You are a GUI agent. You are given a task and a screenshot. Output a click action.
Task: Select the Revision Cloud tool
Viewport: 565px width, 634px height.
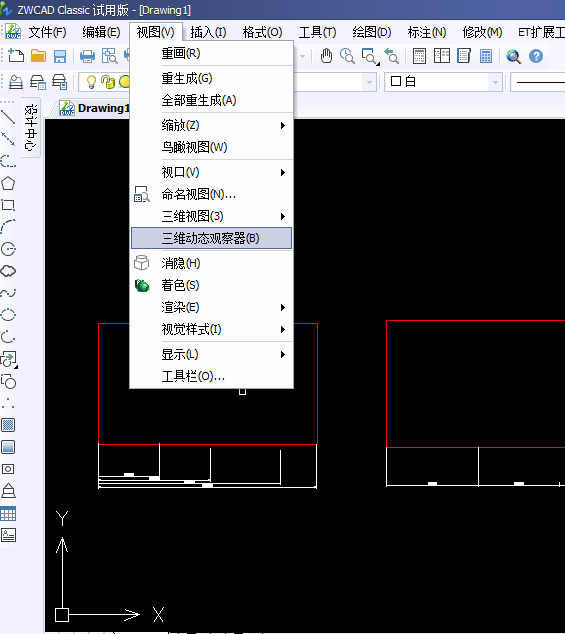(8, 271)
